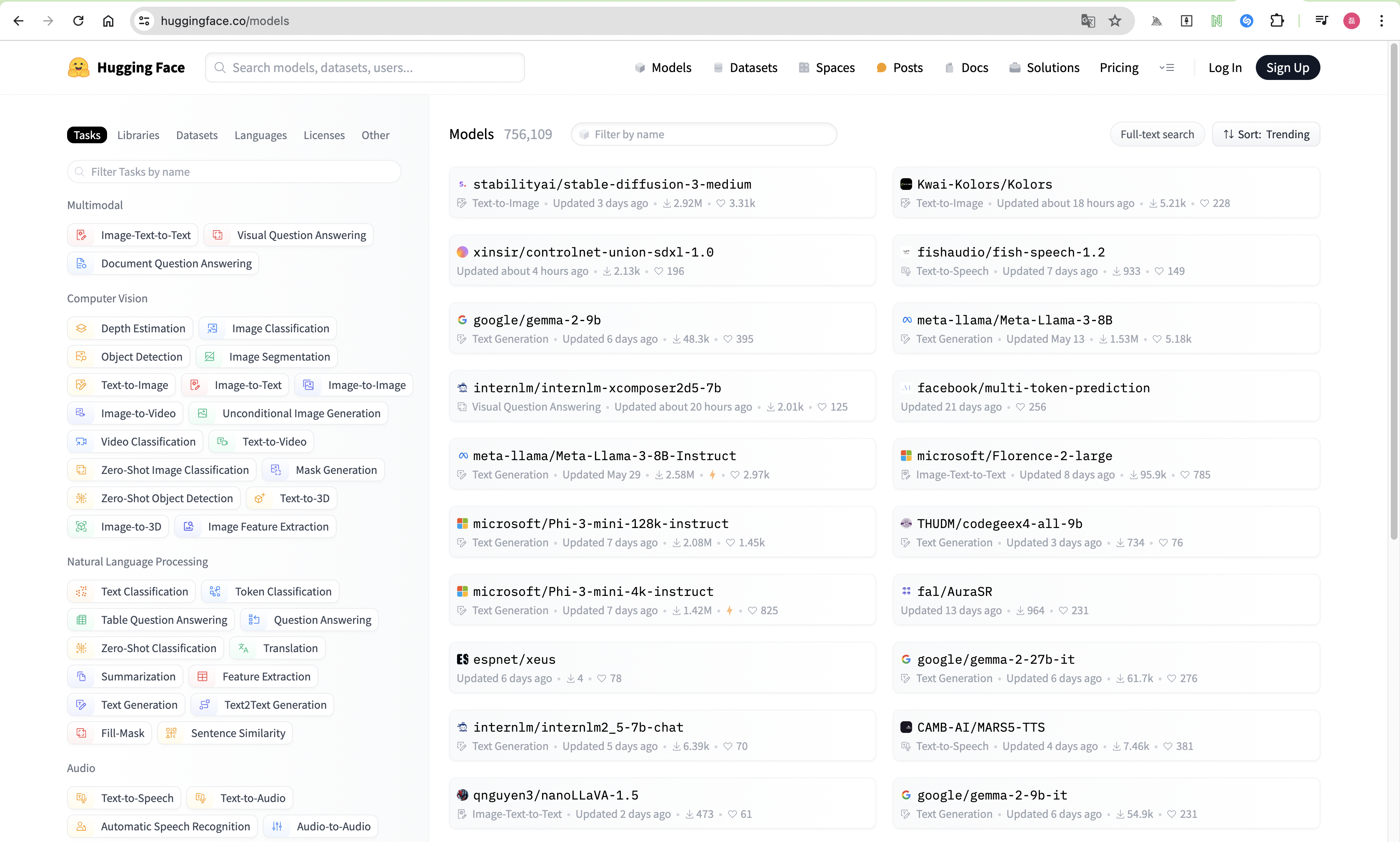View site information icon in address bar
1400x842 pixels.
(x=144, y=21)
